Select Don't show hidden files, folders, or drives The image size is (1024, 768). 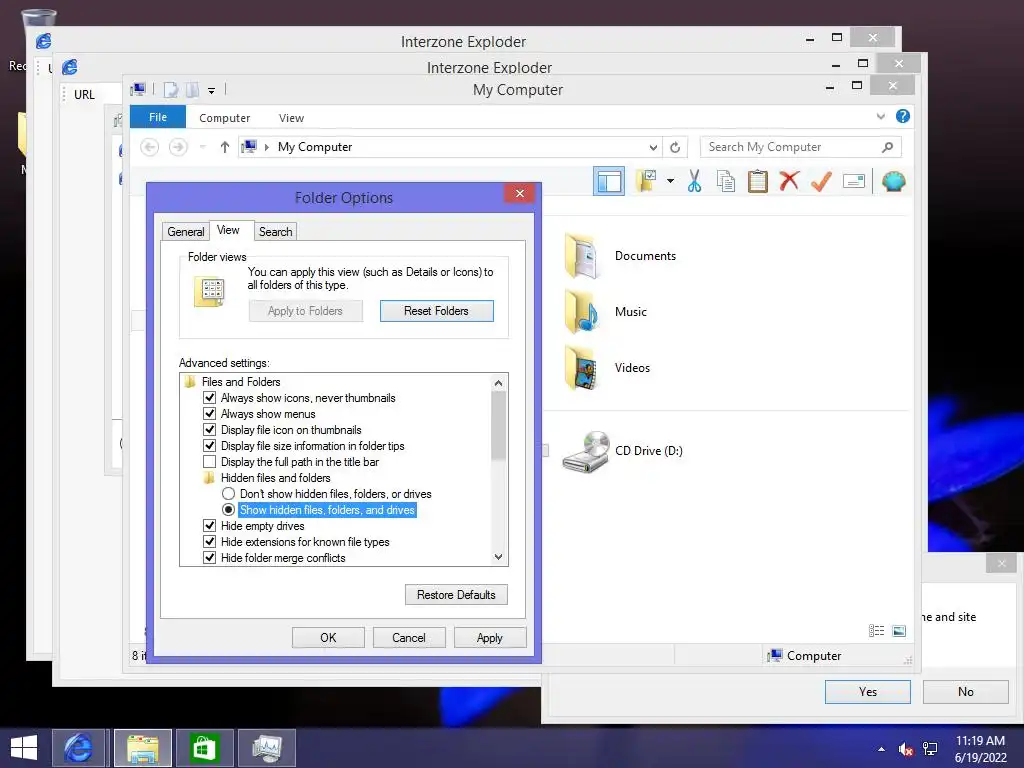point(229,494)
